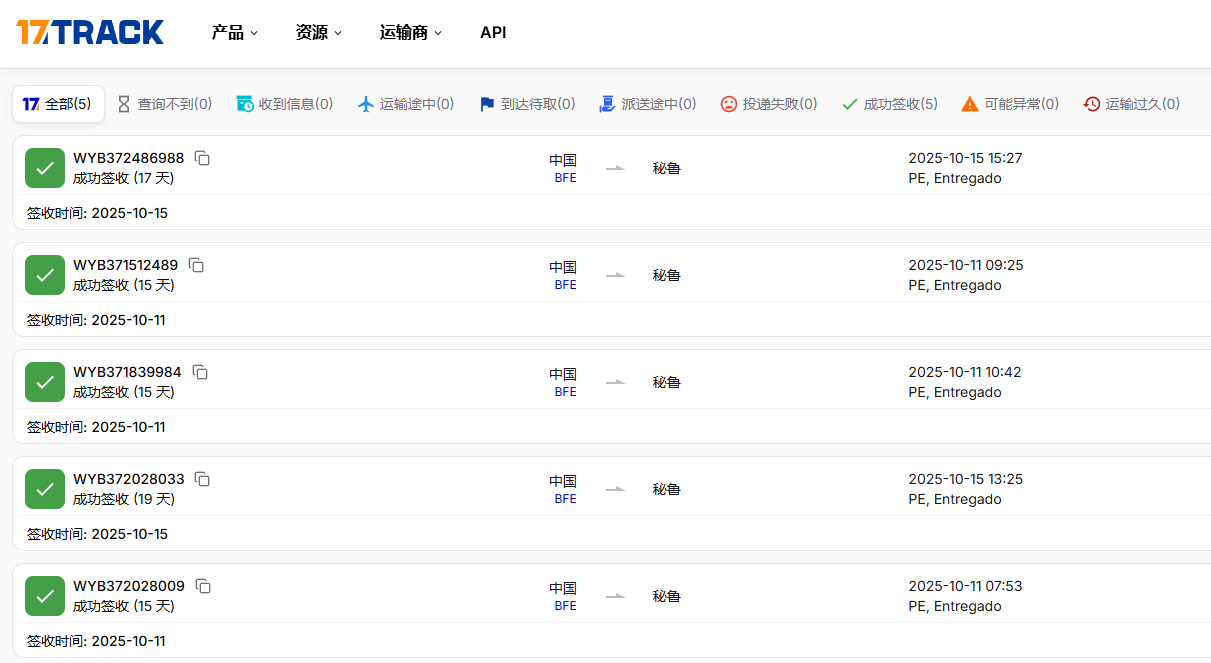Open the API menu item
Image resolution: width=1211 pixels, height=663 pixels.
tap(493, 33)
